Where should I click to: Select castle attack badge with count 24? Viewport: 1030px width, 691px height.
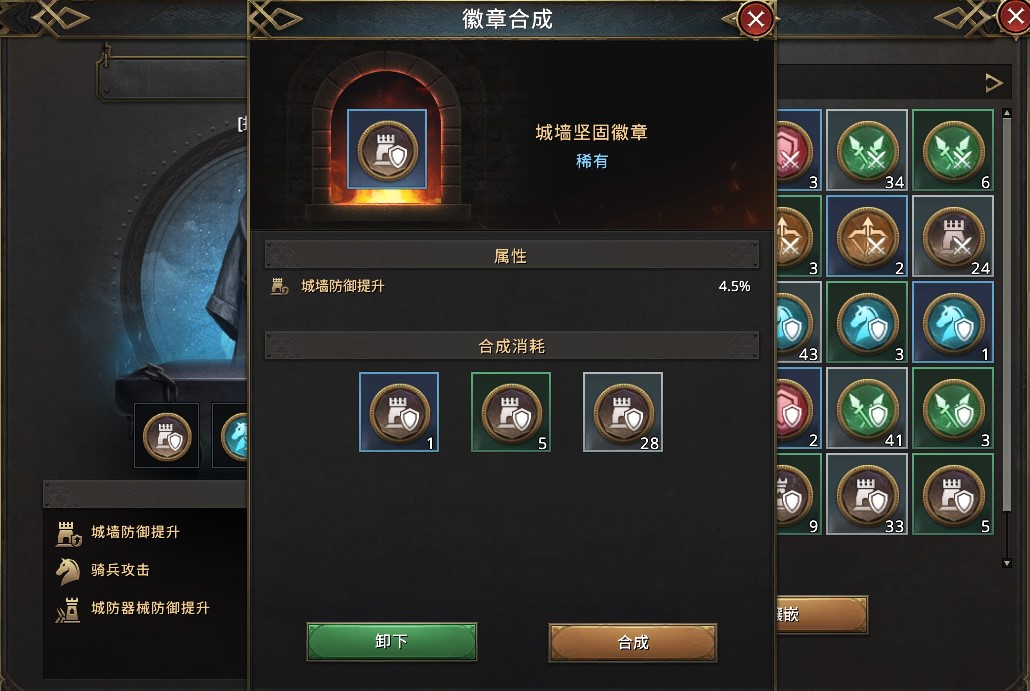pyautogui.click(x=953, y=236)
